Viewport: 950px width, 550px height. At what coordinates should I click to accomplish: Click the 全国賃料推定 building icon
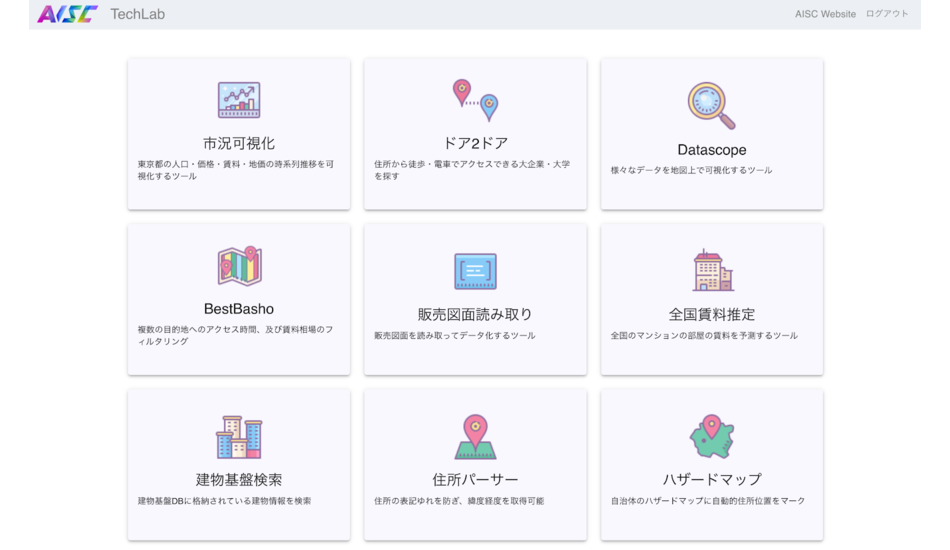click(712, 270)
